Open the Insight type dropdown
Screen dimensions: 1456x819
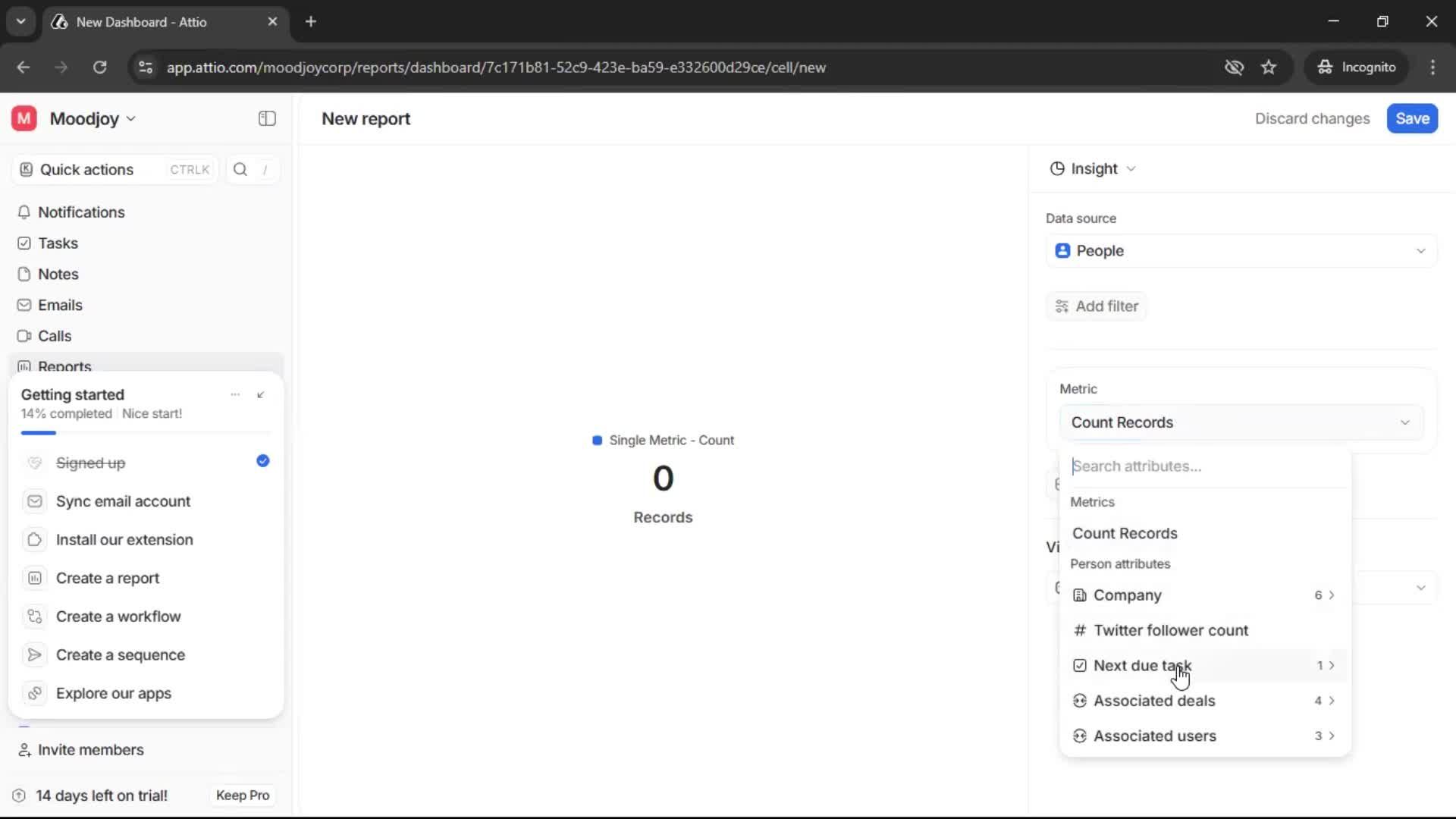click(x=1093, y=168)
